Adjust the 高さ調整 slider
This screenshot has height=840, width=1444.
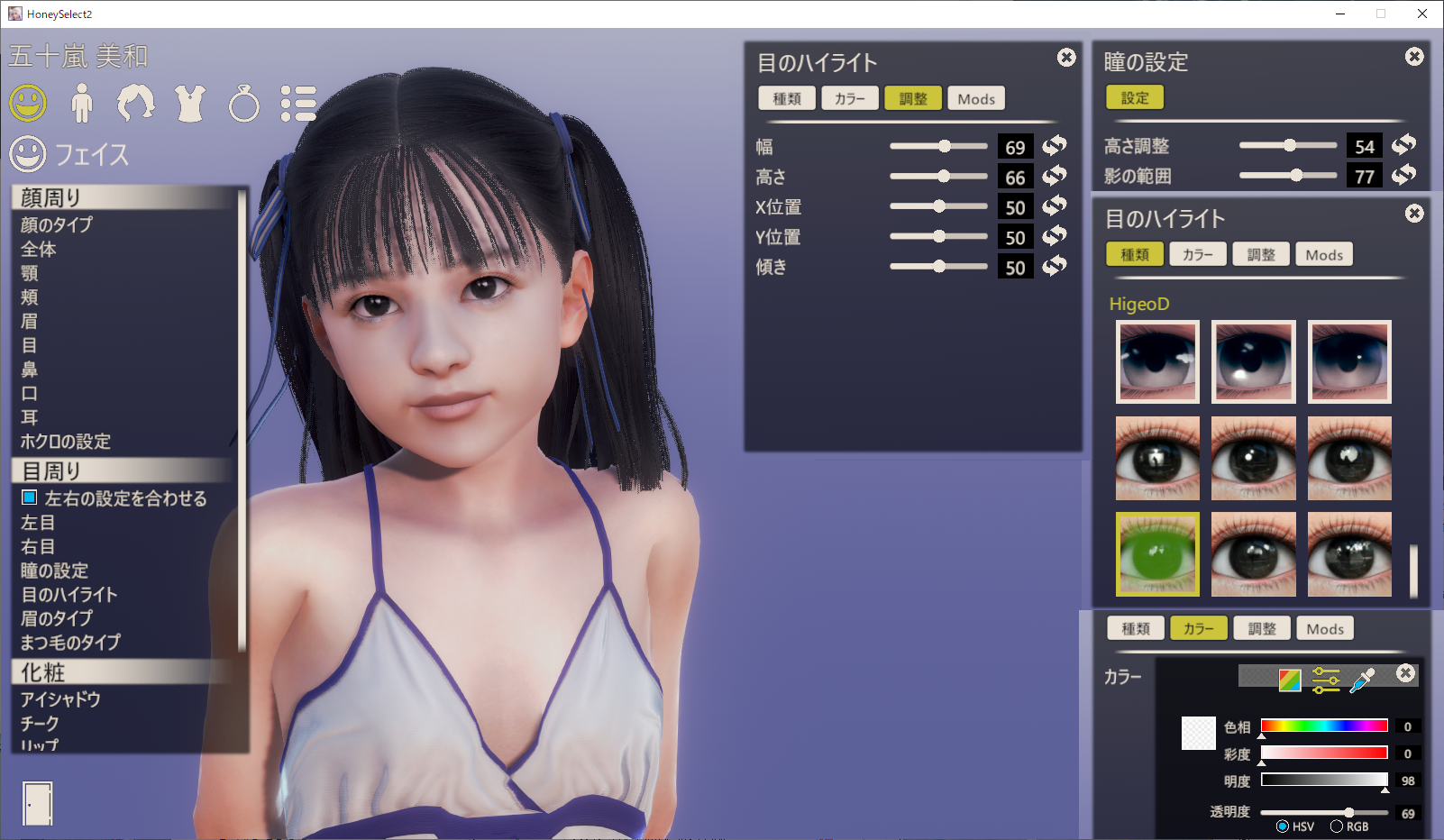coord(1288,145)
